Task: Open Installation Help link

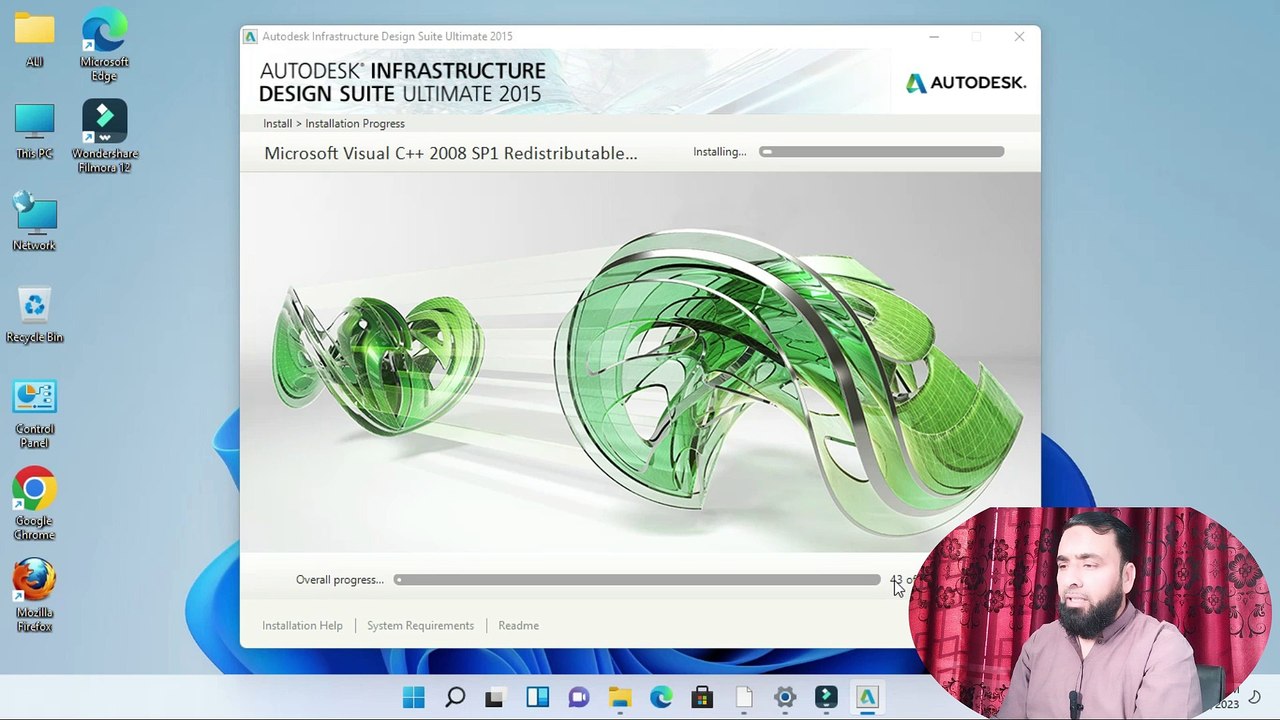Action: [302, 626]
